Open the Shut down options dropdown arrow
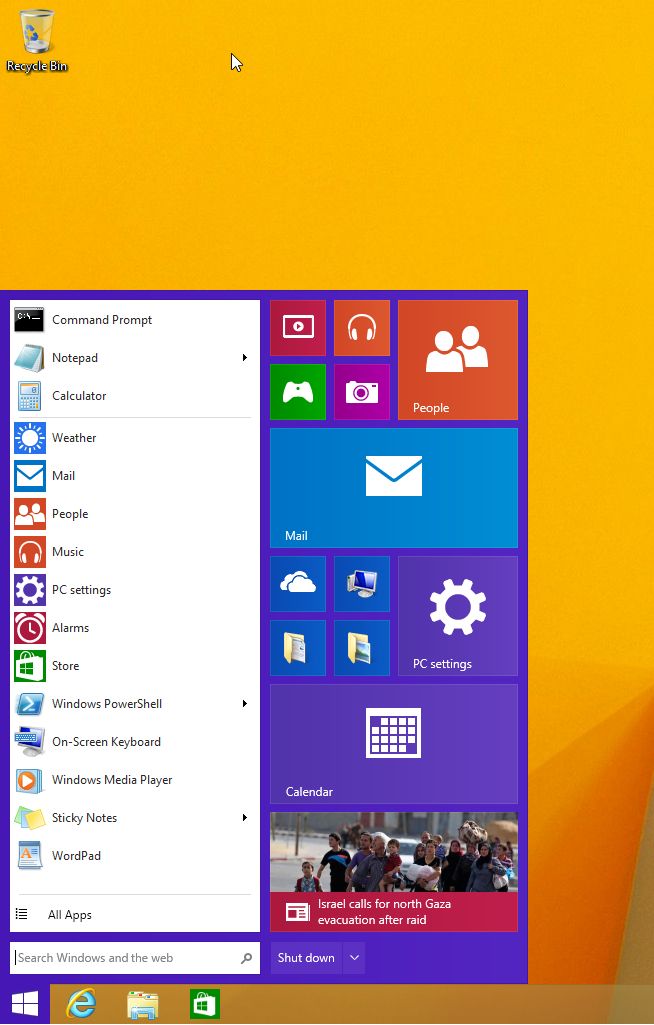This screenshot has height=1025, width=654. click(354, 958)
